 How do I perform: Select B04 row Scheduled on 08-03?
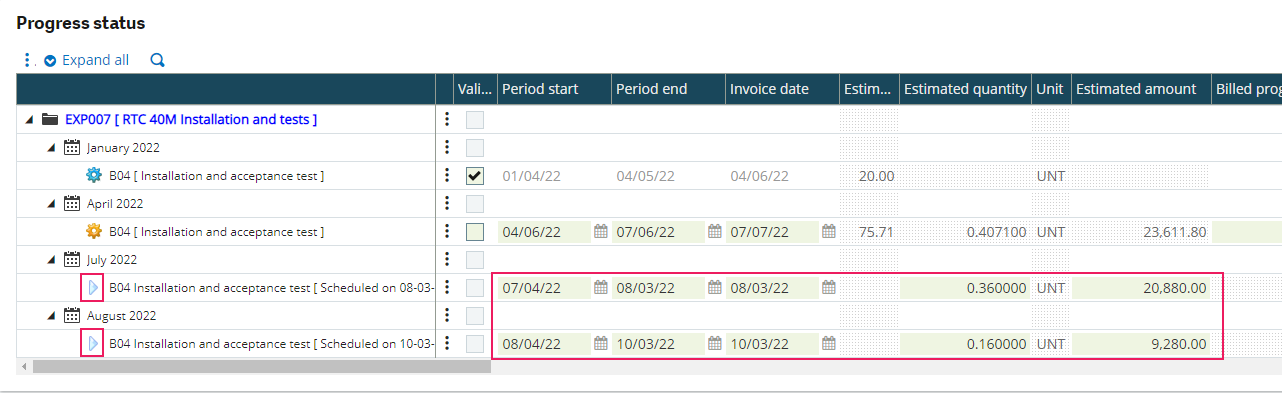[x=272, y=288]
